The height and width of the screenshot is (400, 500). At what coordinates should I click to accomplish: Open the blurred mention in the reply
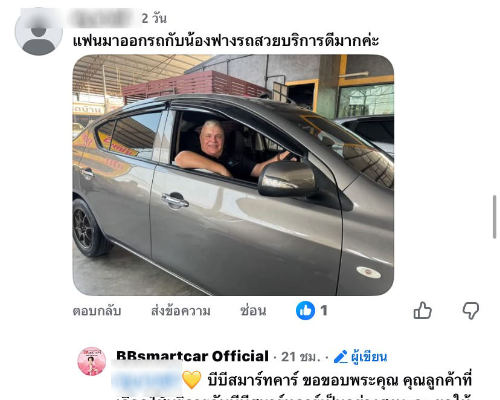[147, 380]
